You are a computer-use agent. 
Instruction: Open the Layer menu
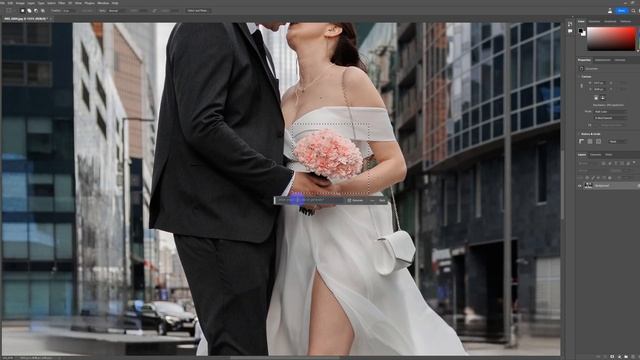click(31, 3)
